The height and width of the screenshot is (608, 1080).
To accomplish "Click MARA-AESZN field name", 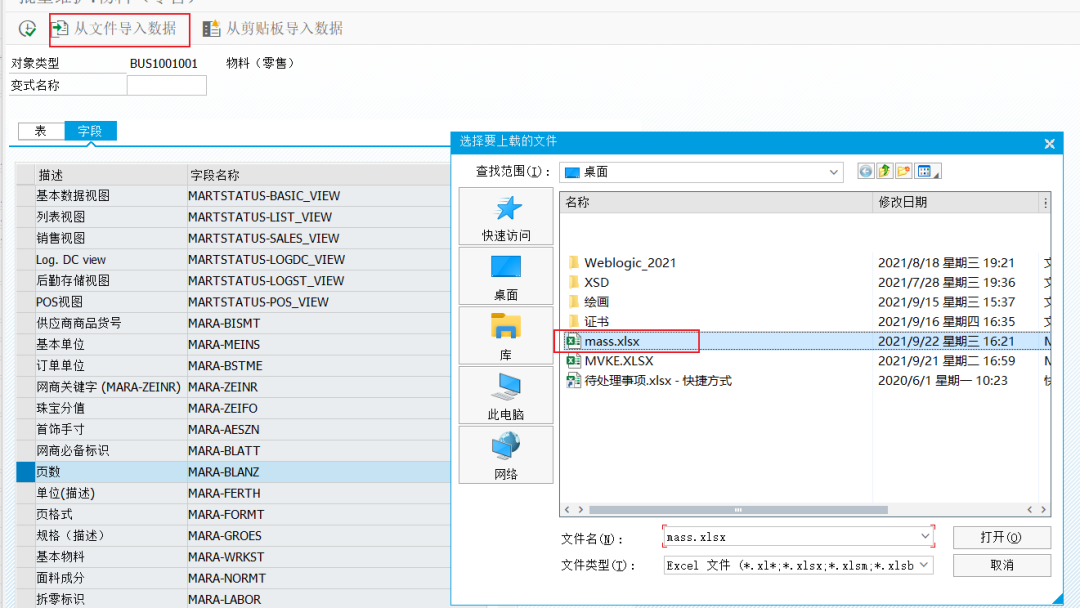I will 224,430.
